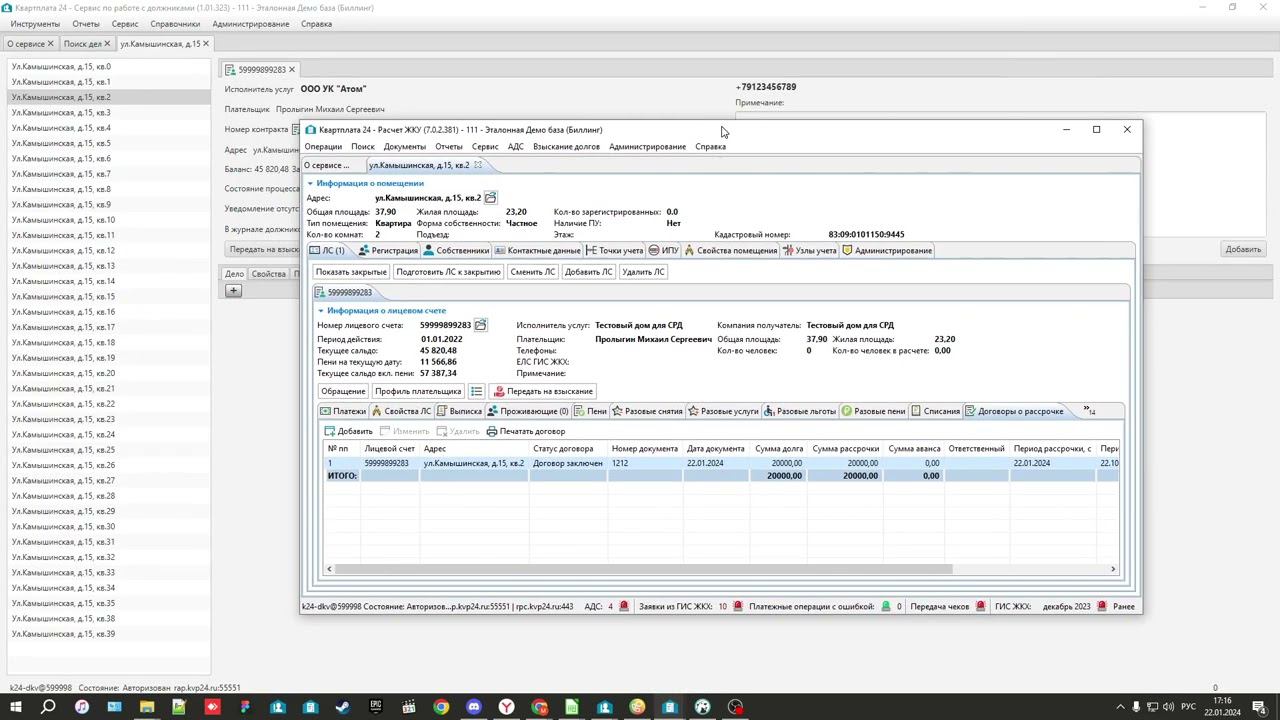Image resolution: width=1280 pixels, height=720 pixels.
Task: Open Steam from the taskbar
Action: coord(343,707)
